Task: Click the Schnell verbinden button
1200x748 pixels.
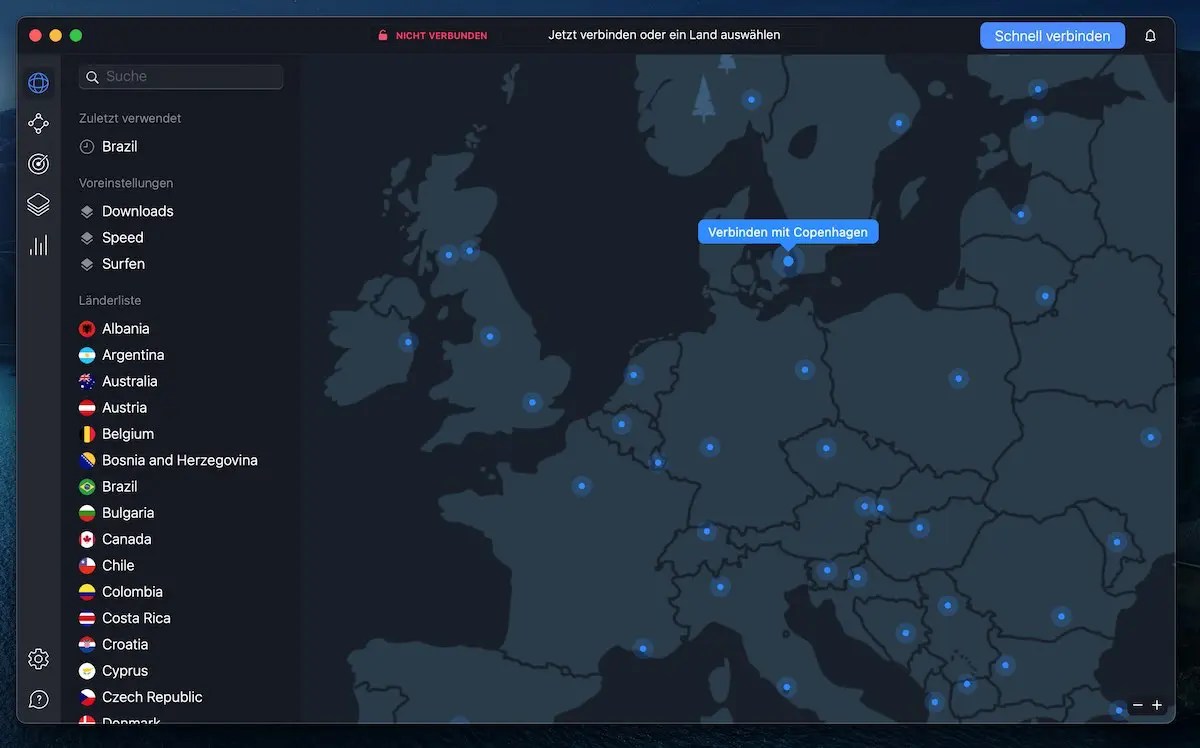Action: [x=1052, y=35]
